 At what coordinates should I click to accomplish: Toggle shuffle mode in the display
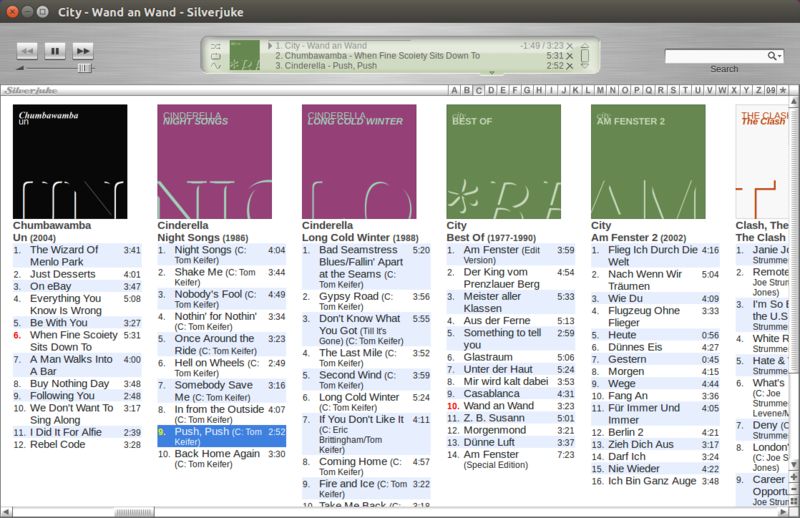point(216,46)
